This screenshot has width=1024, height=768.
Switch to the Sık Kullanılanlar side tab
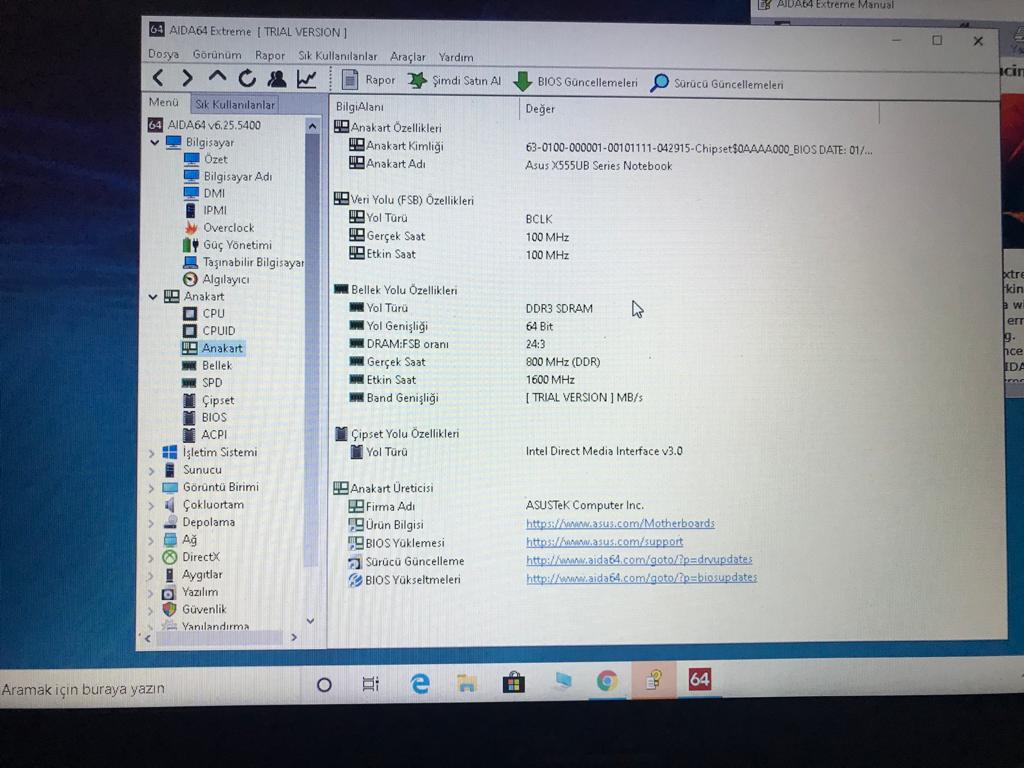[x=235, y=104]
